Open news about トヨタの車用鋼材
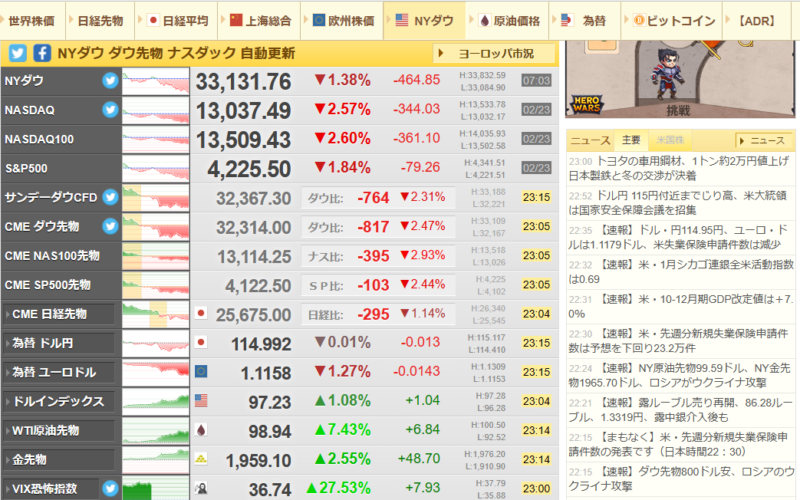Screen dimensions: 800x500 point(680,168)
